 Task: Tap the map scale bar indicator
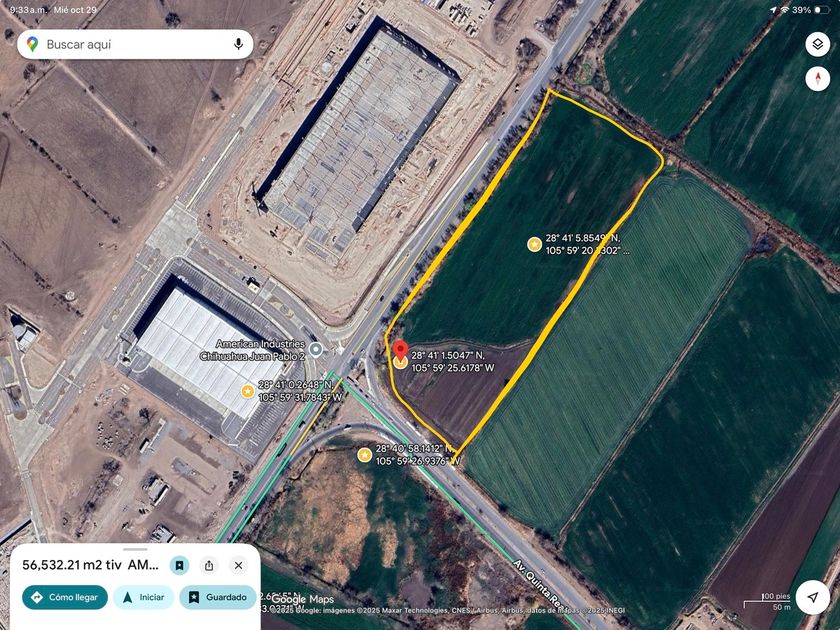[x=767, y=602]
